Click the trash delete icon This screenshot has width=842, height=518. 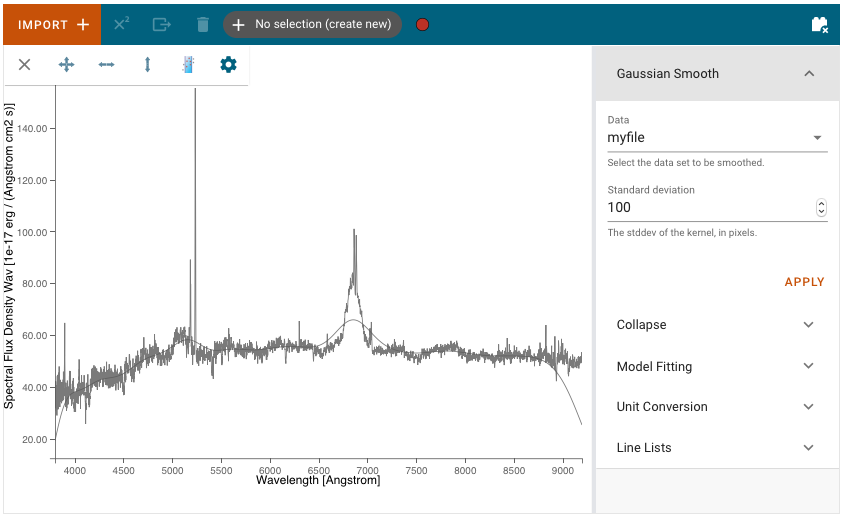coord(202,24)
